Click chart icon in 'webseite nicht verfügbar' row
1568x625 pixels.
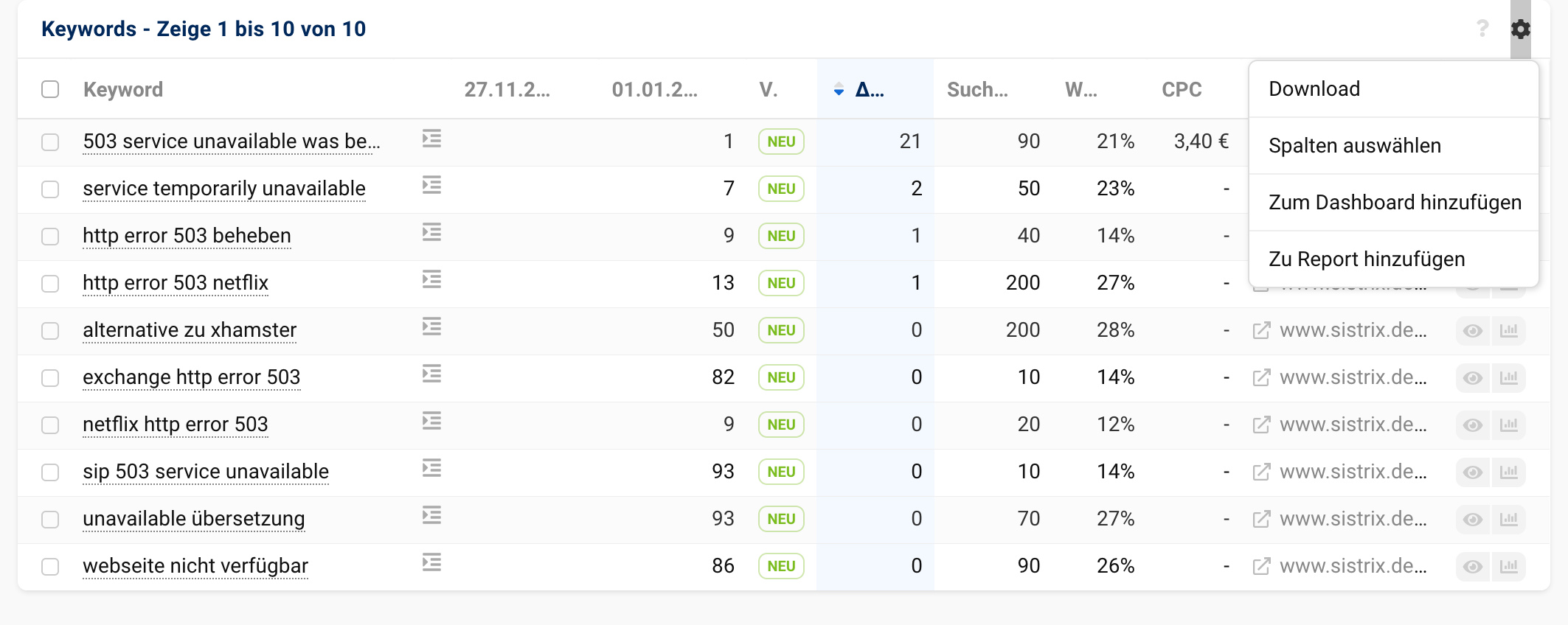[x=1509, y=566]
